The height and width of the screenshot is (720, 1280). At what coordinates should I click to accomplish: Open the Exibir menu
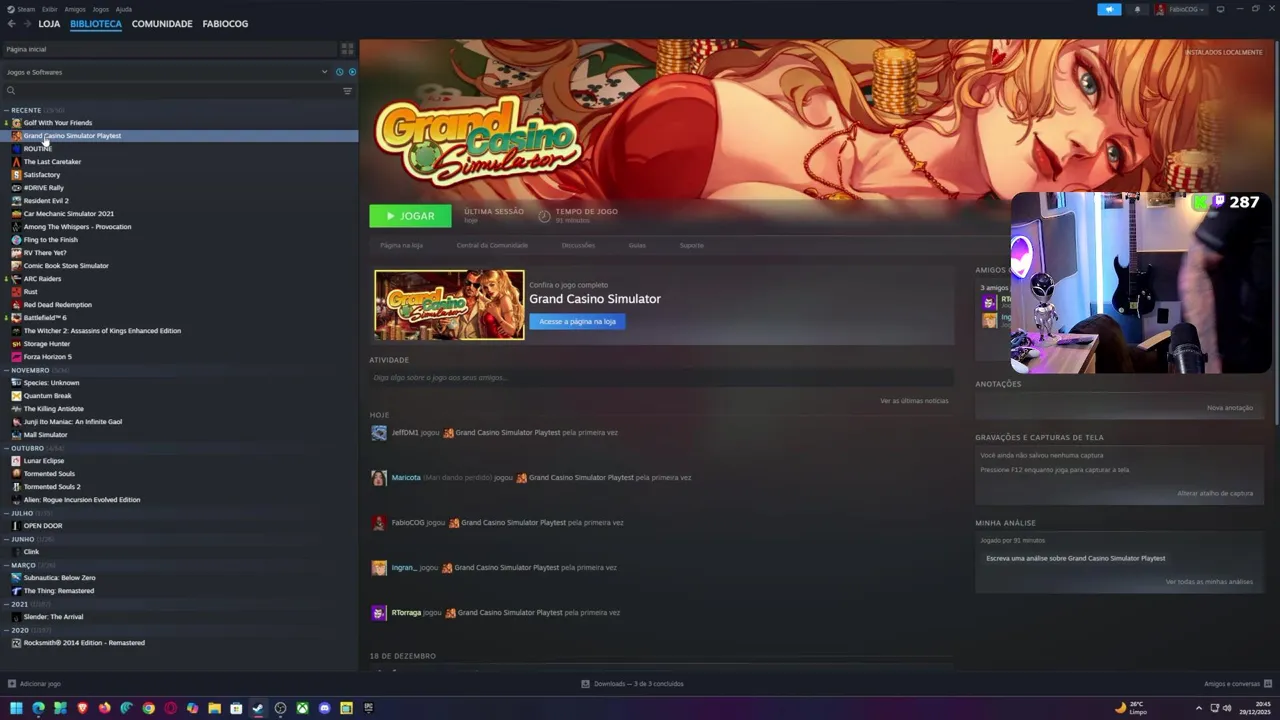click(x=50, y=9)
